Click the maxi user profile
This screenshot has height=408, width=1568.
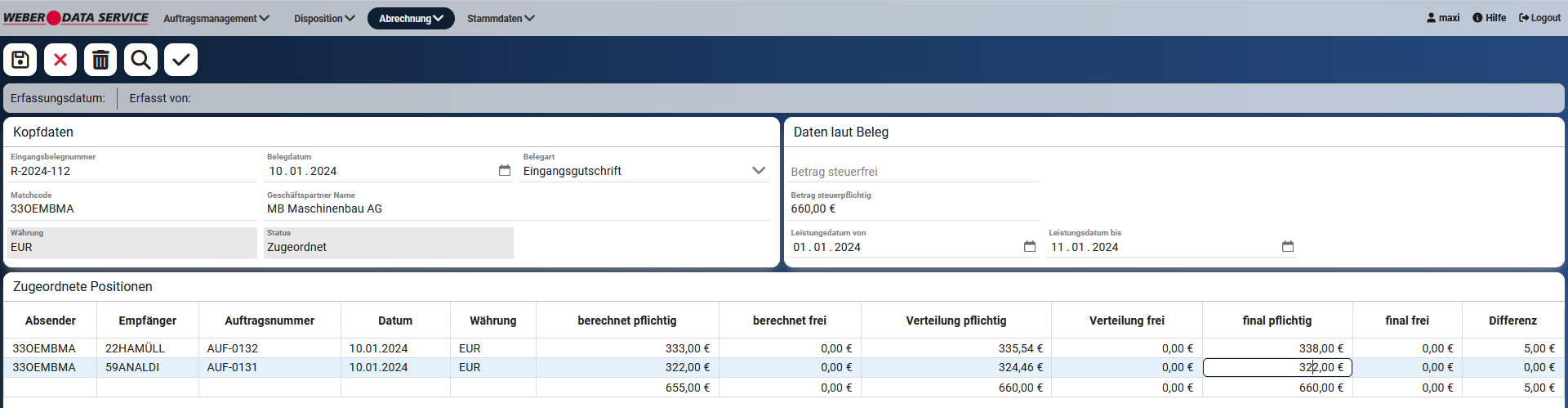1443,17
